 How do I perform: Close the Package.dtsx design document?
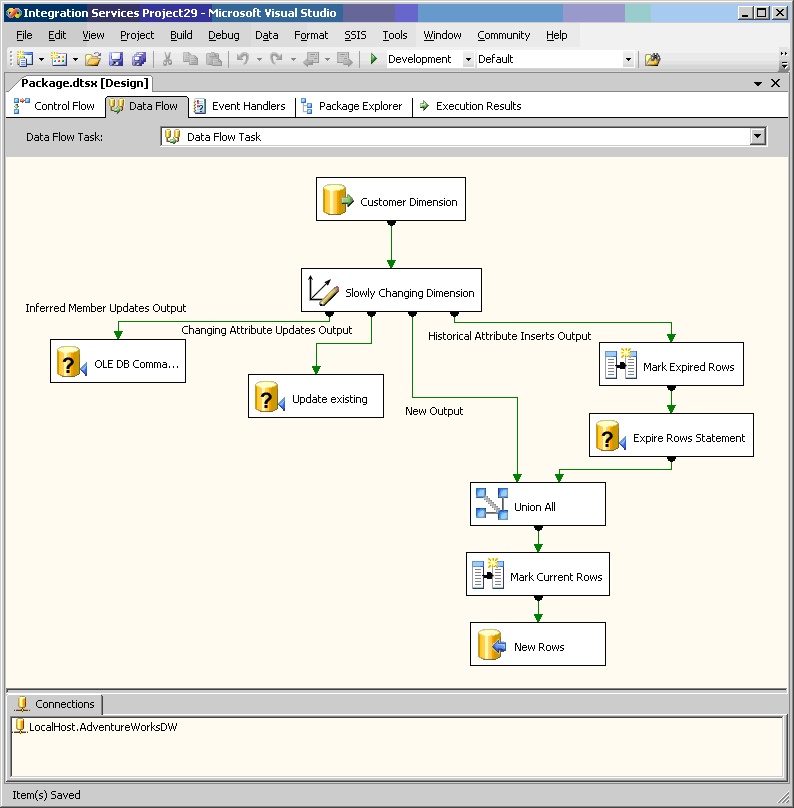point(776,83)
